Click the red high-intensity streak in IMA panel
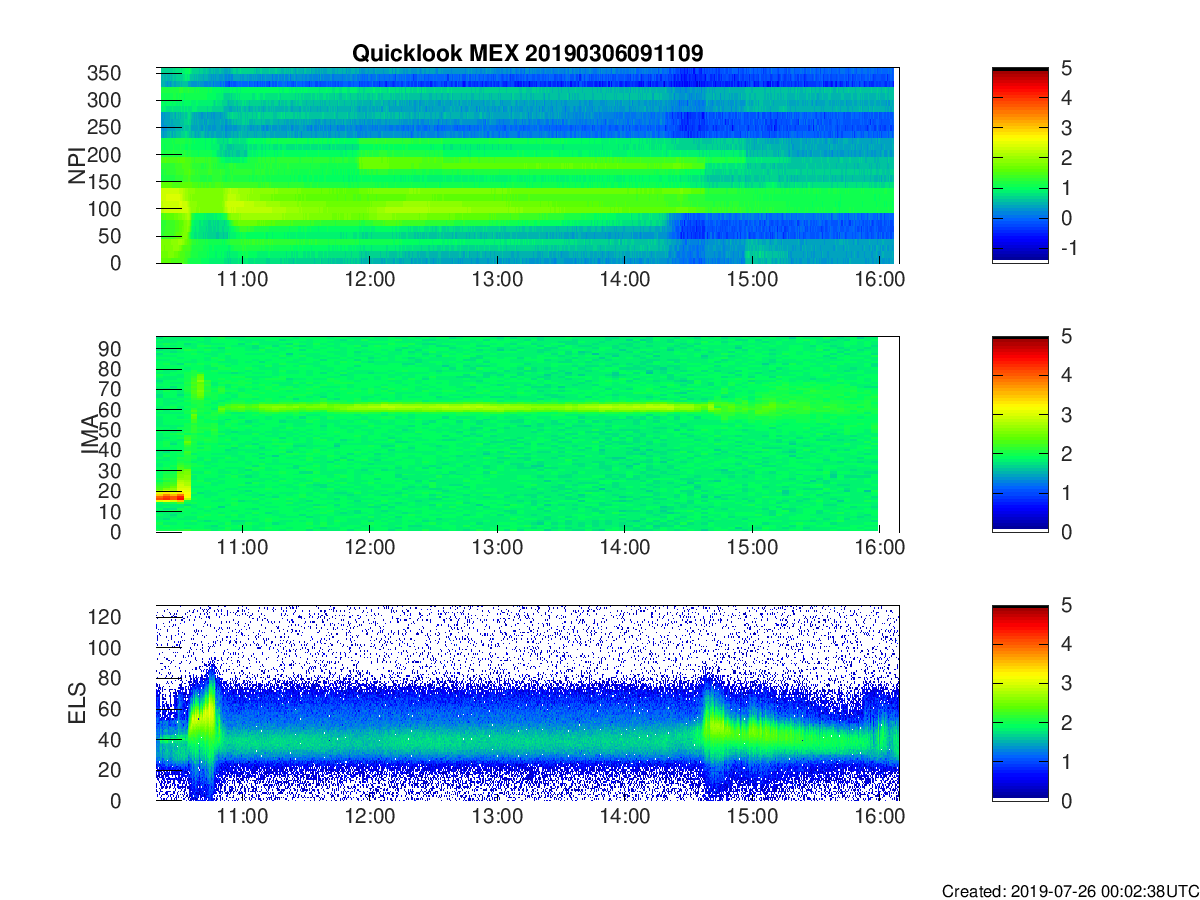The width and height of the screenshot is (1200, 900). (x=171, y=496)
